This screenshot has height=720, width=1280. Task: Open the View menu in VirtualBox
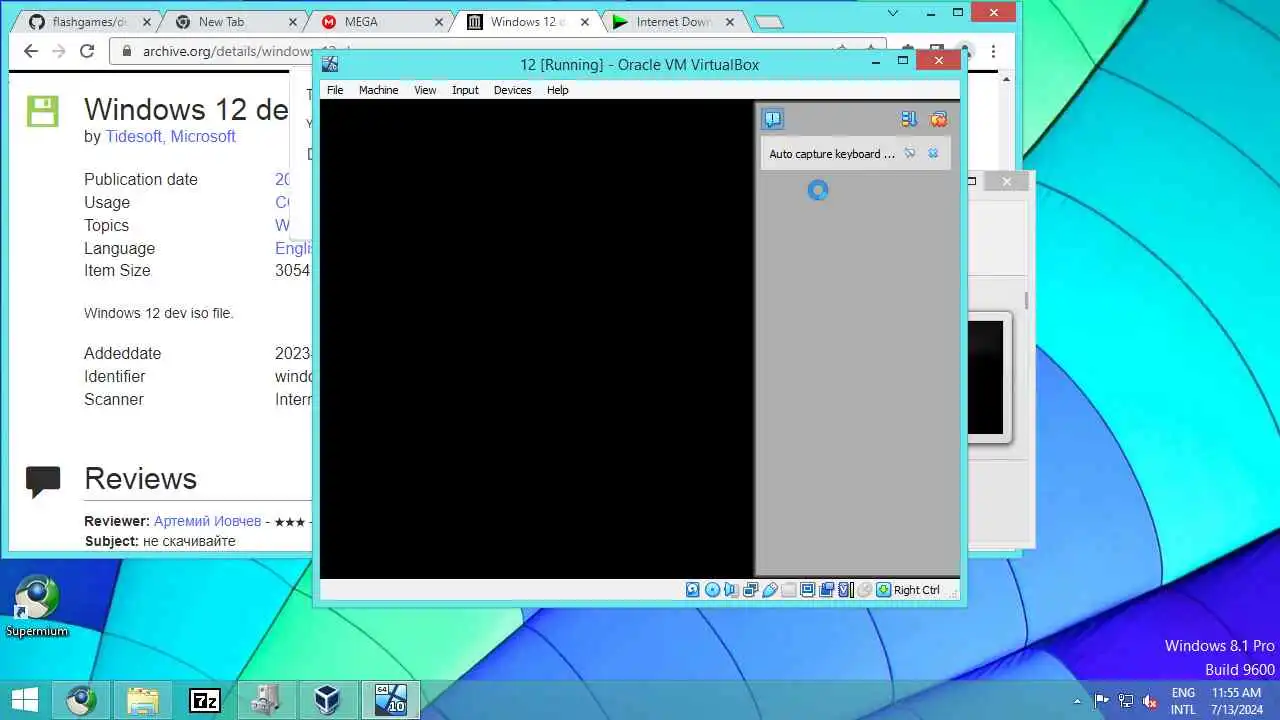(x=425, y=90)
